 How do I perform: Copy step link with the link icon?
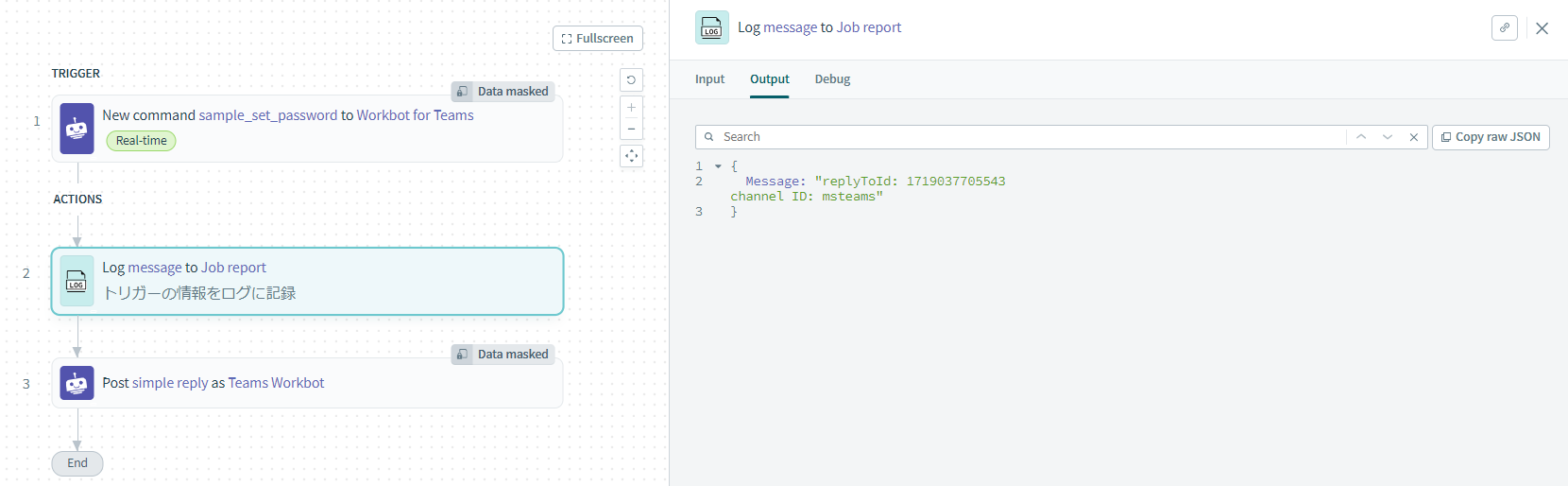[x=1505, y=27]
